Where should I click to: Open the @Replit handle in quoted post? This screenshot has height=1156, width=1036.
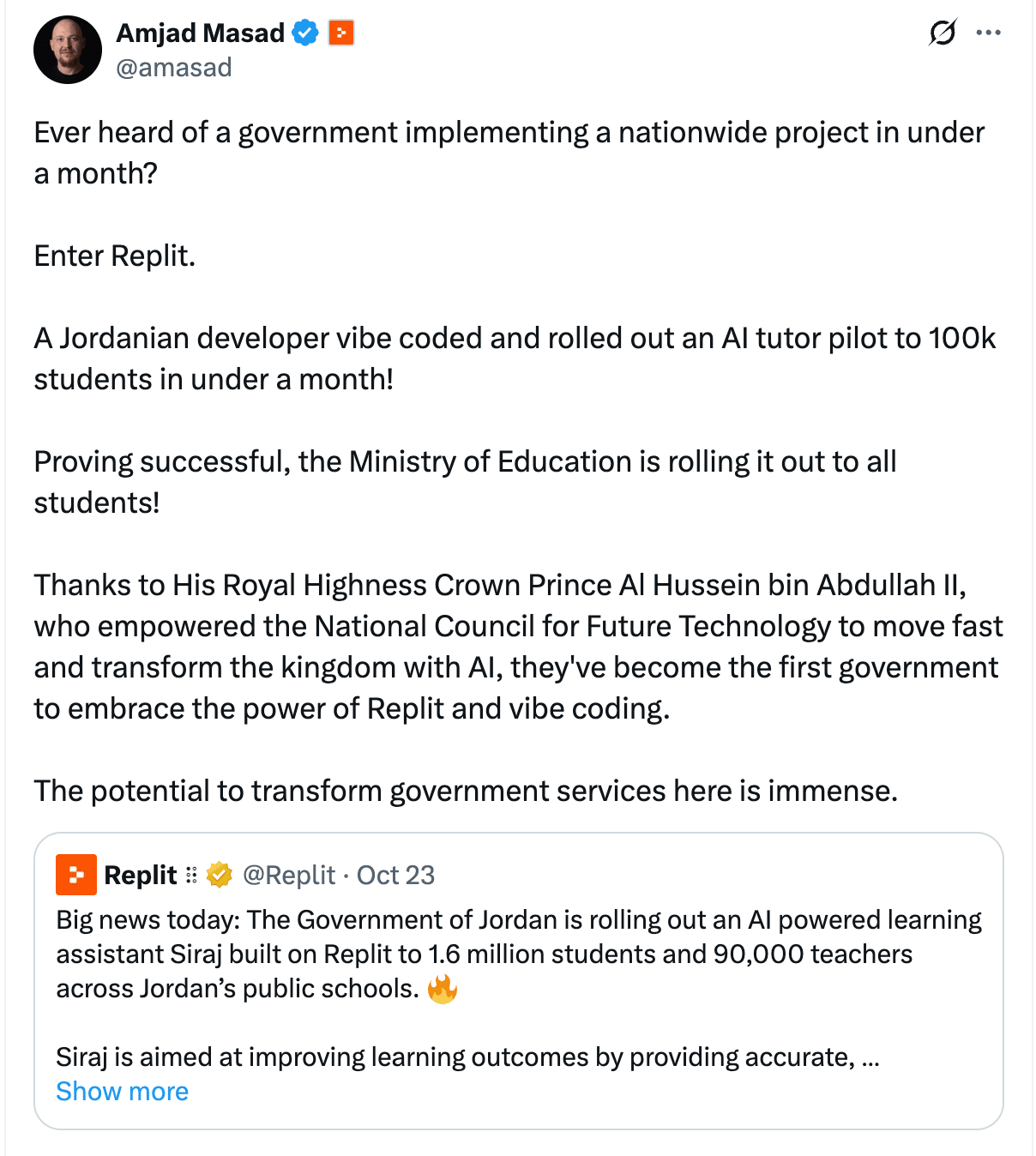289,875
